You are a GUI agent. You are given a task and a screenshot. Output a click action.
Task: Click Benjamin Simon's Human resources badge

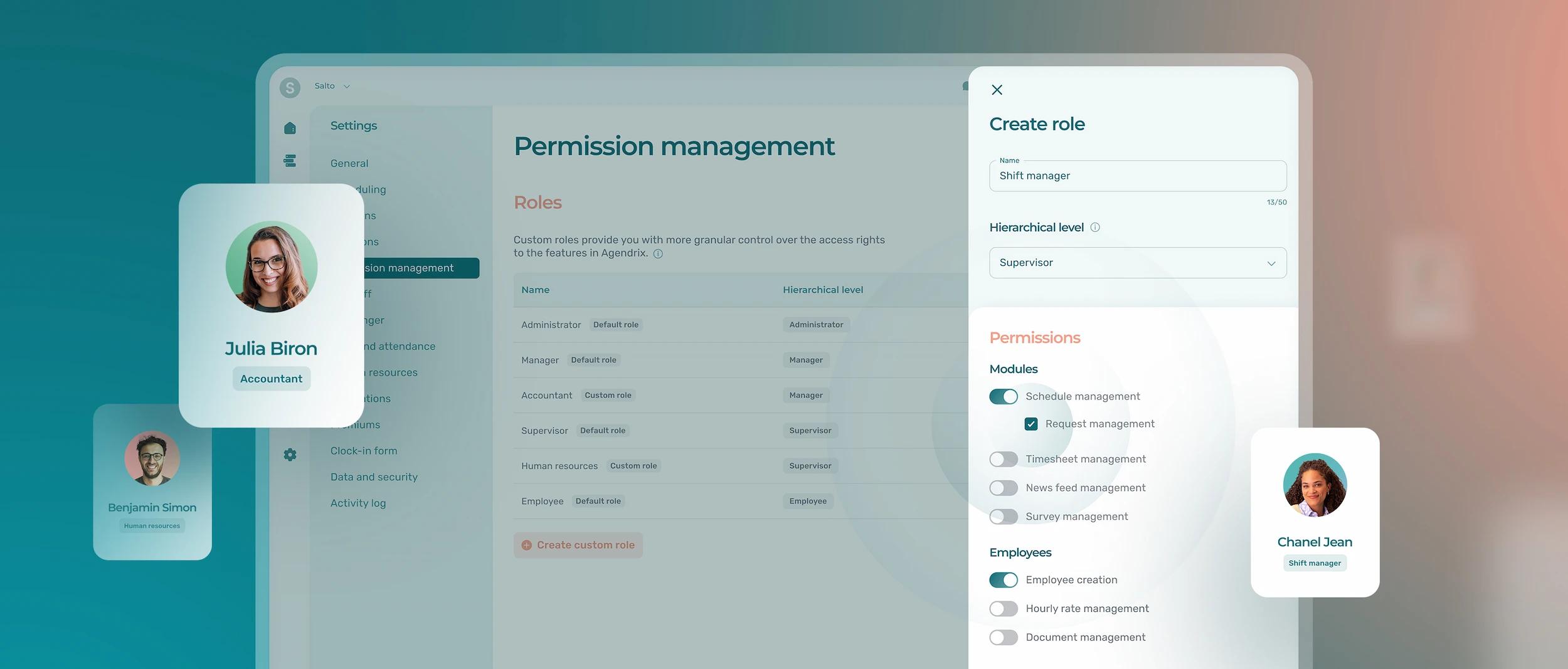pyautogui.click(x=152, y=526)
